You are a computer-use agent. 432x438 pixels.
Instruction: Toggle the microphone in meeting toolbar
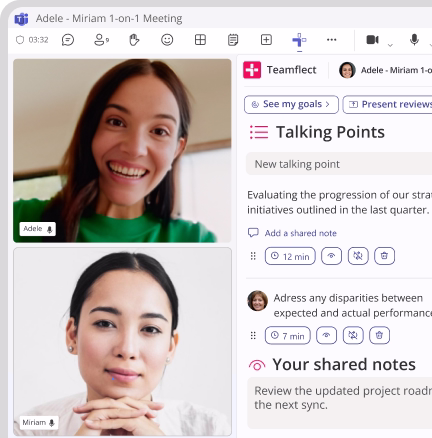pos(414,40)
